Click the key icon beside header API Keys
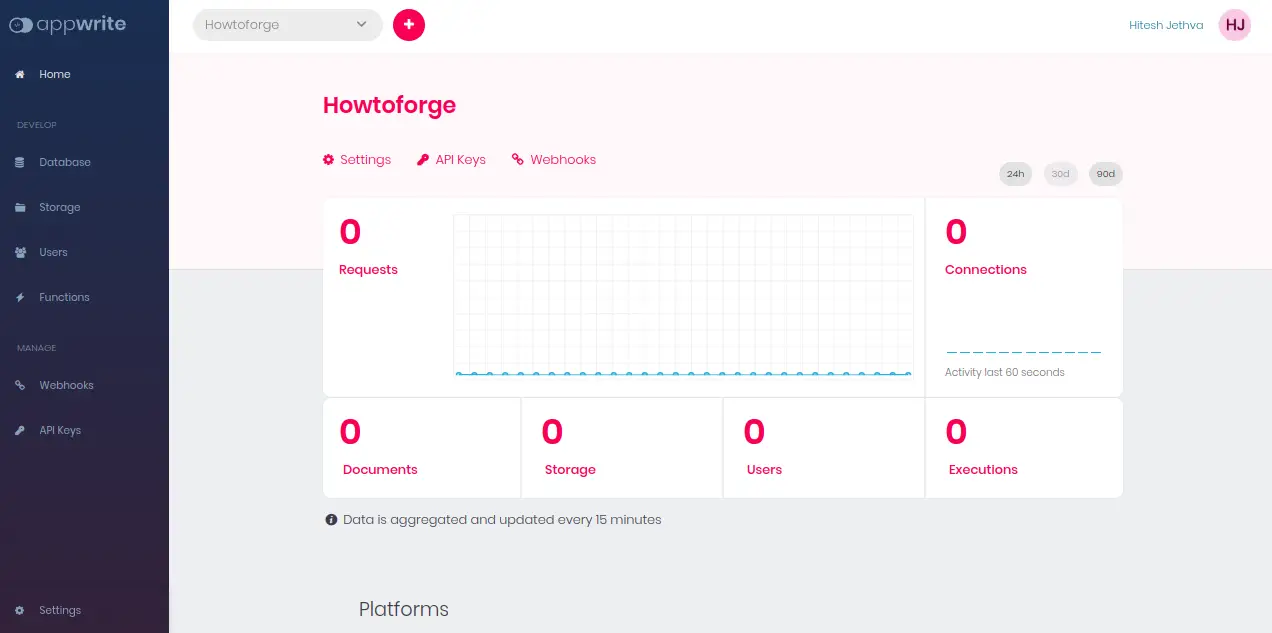This screenshot has width=1272, height=633. click(423, 160)
